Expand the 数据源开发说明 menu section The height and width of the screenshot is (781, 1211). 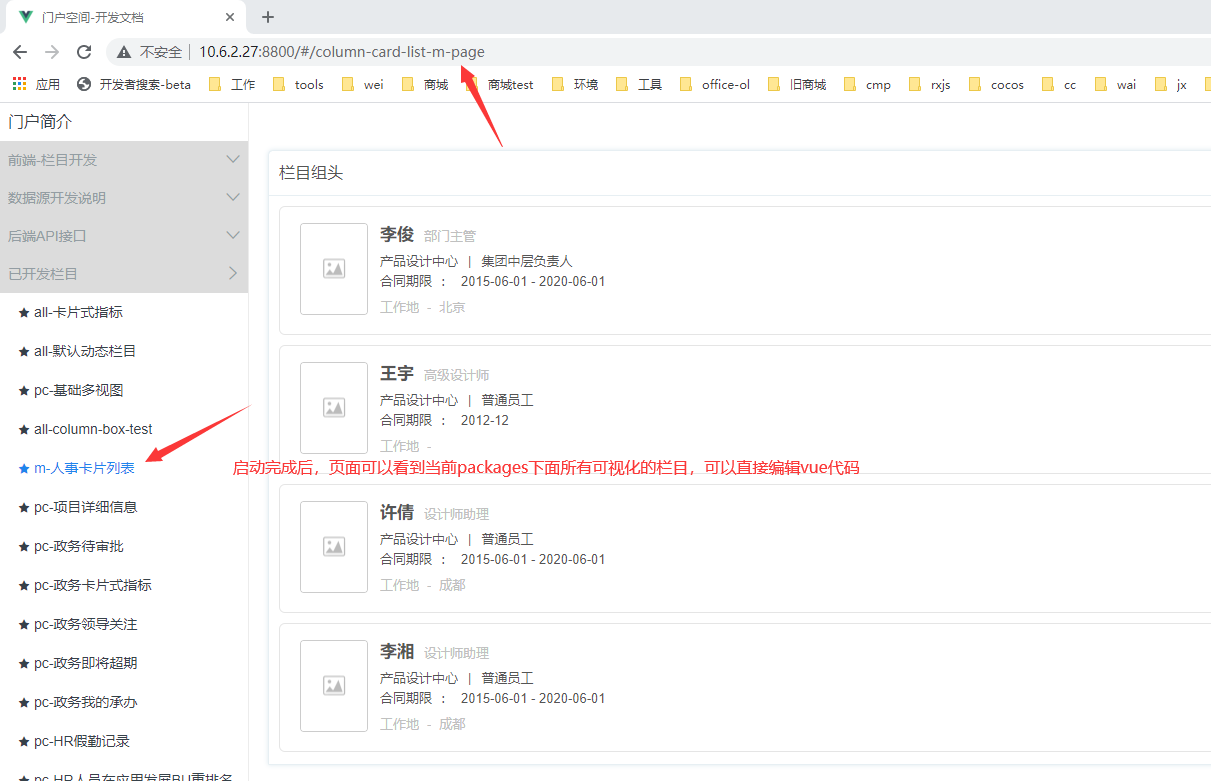[123, 198]
